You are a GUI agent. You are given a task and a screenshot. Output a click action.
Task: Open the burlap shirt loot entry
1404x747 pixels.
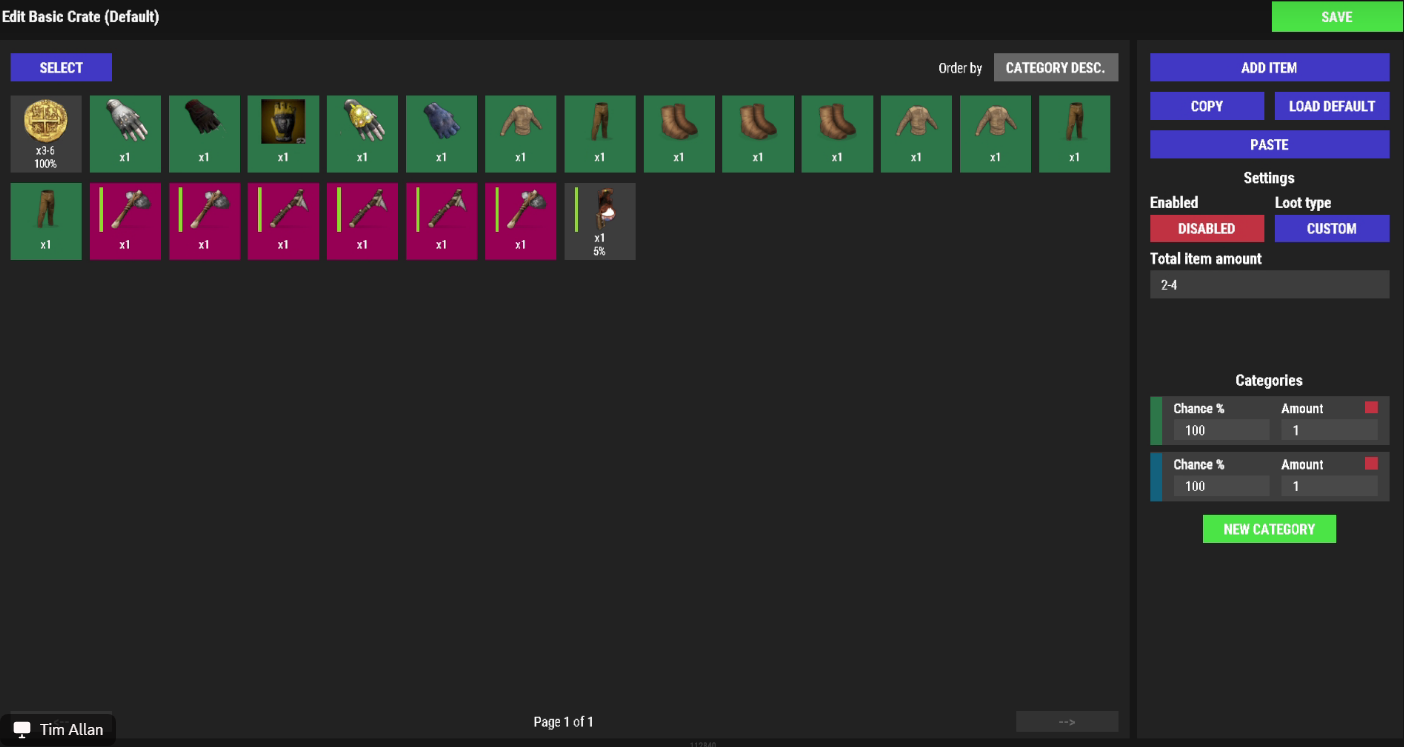520,133
